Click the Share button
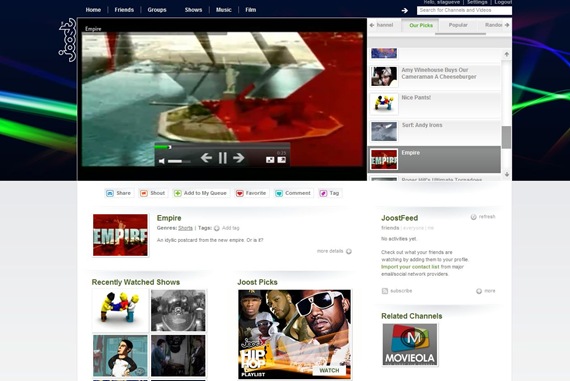This screenshot has height=381, width=570. [x=118, y=193]
